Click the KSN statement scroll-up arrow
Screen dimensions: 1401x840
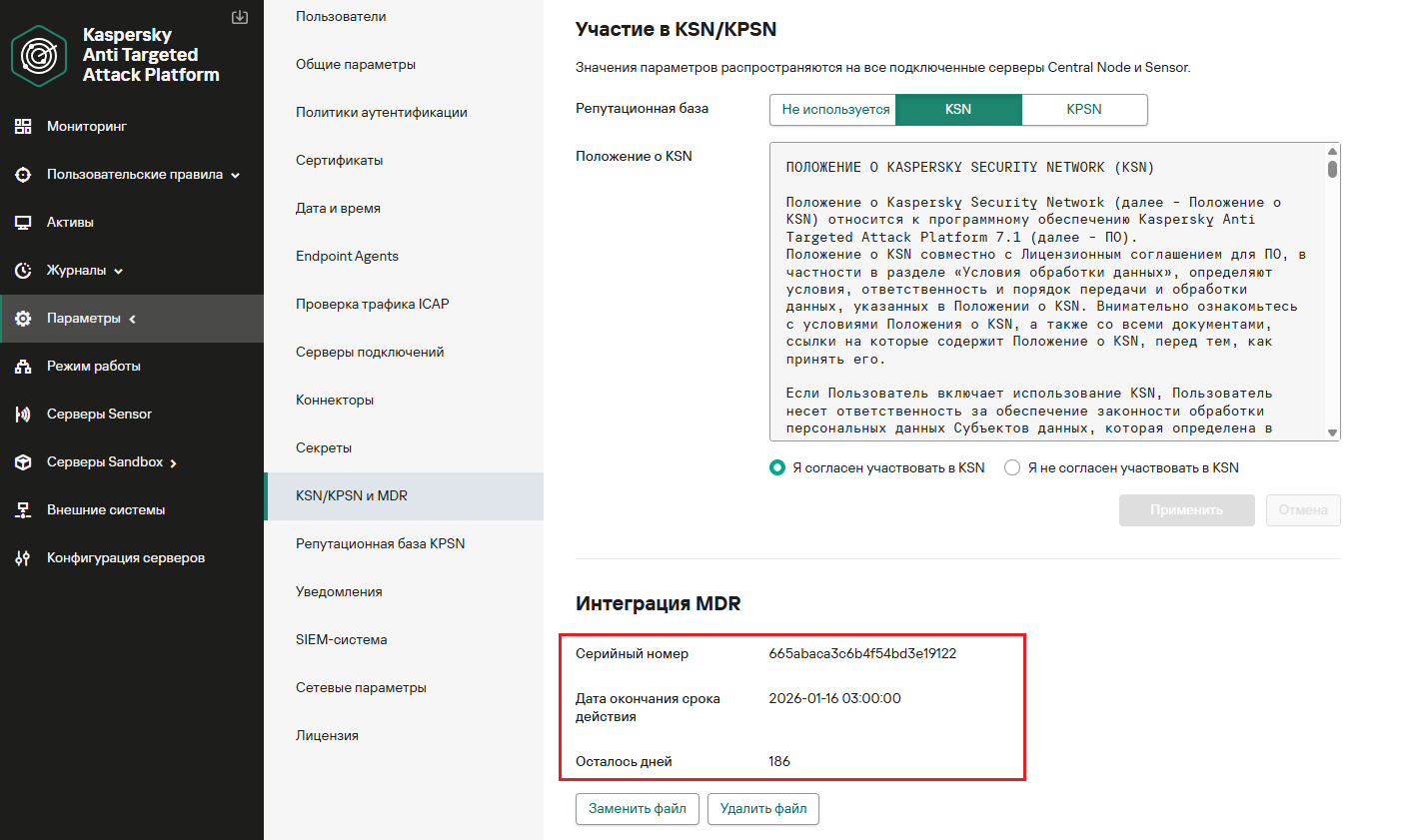point(1332,151)
